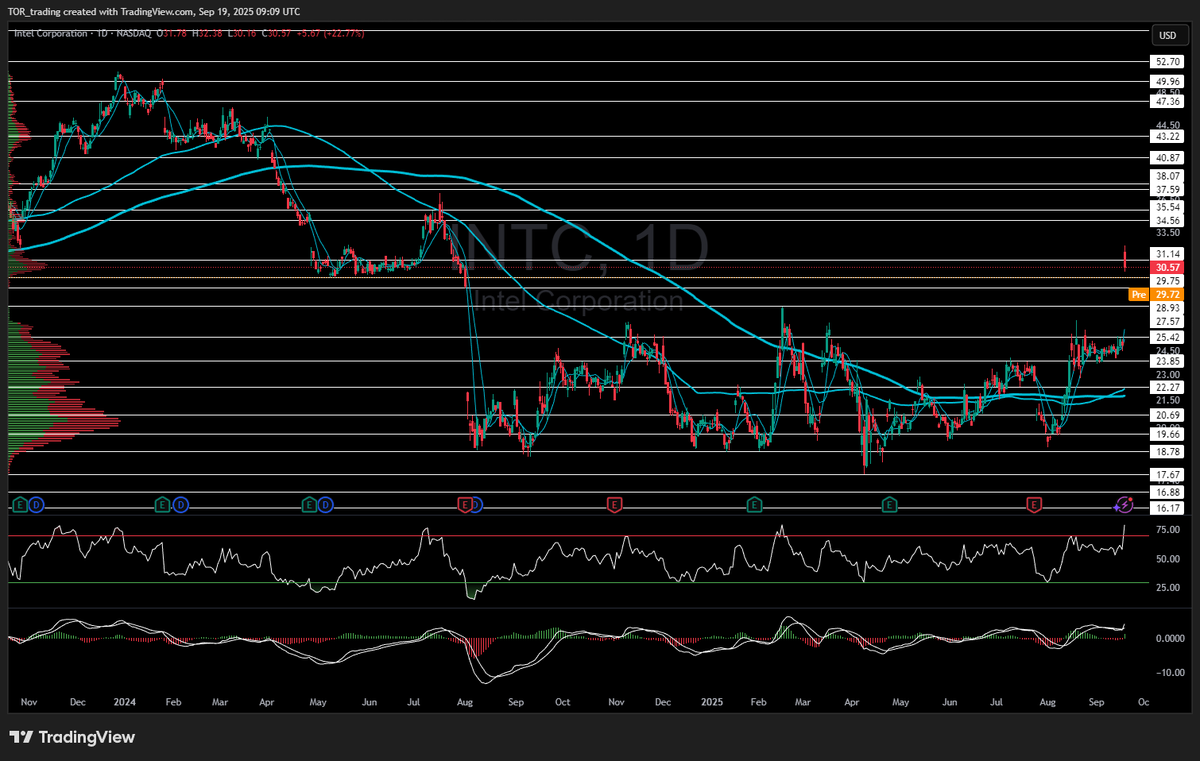Select the green earnings marker near May 2024
Viewport: 1200px width, 761px height.
pyautogui.click(x=308, y=505)
